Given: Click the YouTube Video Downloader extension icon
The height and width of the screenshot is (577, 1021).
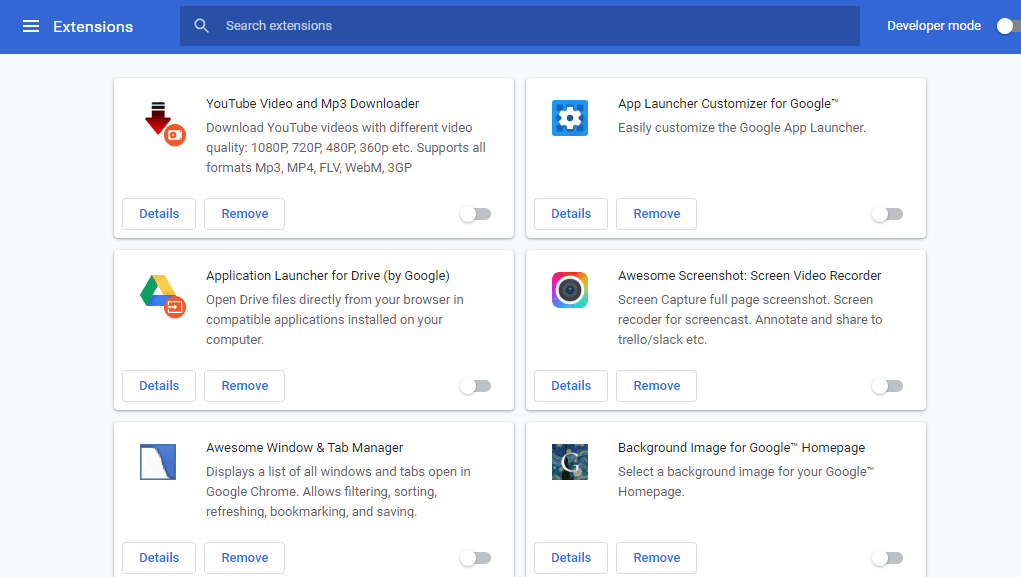Looking at the screenshot, I should pos(163,123).
